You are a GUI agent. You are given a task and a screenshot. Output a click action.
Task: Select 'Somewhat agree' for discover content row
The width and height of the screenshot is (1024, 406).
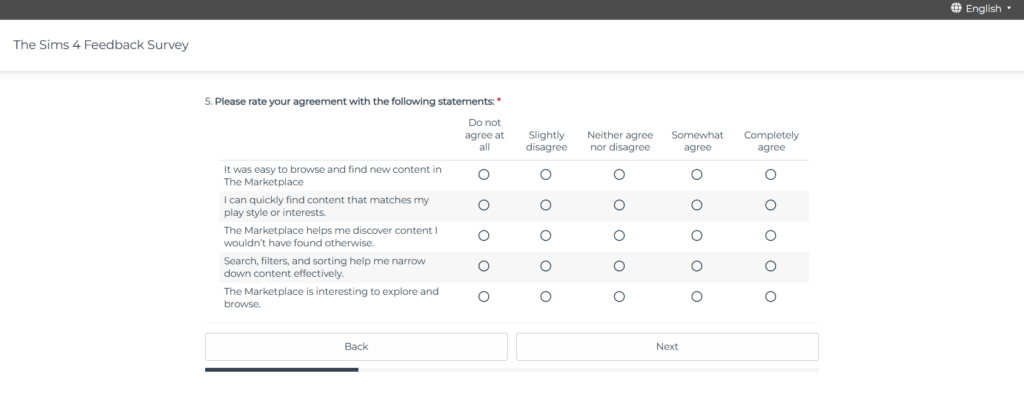pyautogui.click(x=697, y=236)
